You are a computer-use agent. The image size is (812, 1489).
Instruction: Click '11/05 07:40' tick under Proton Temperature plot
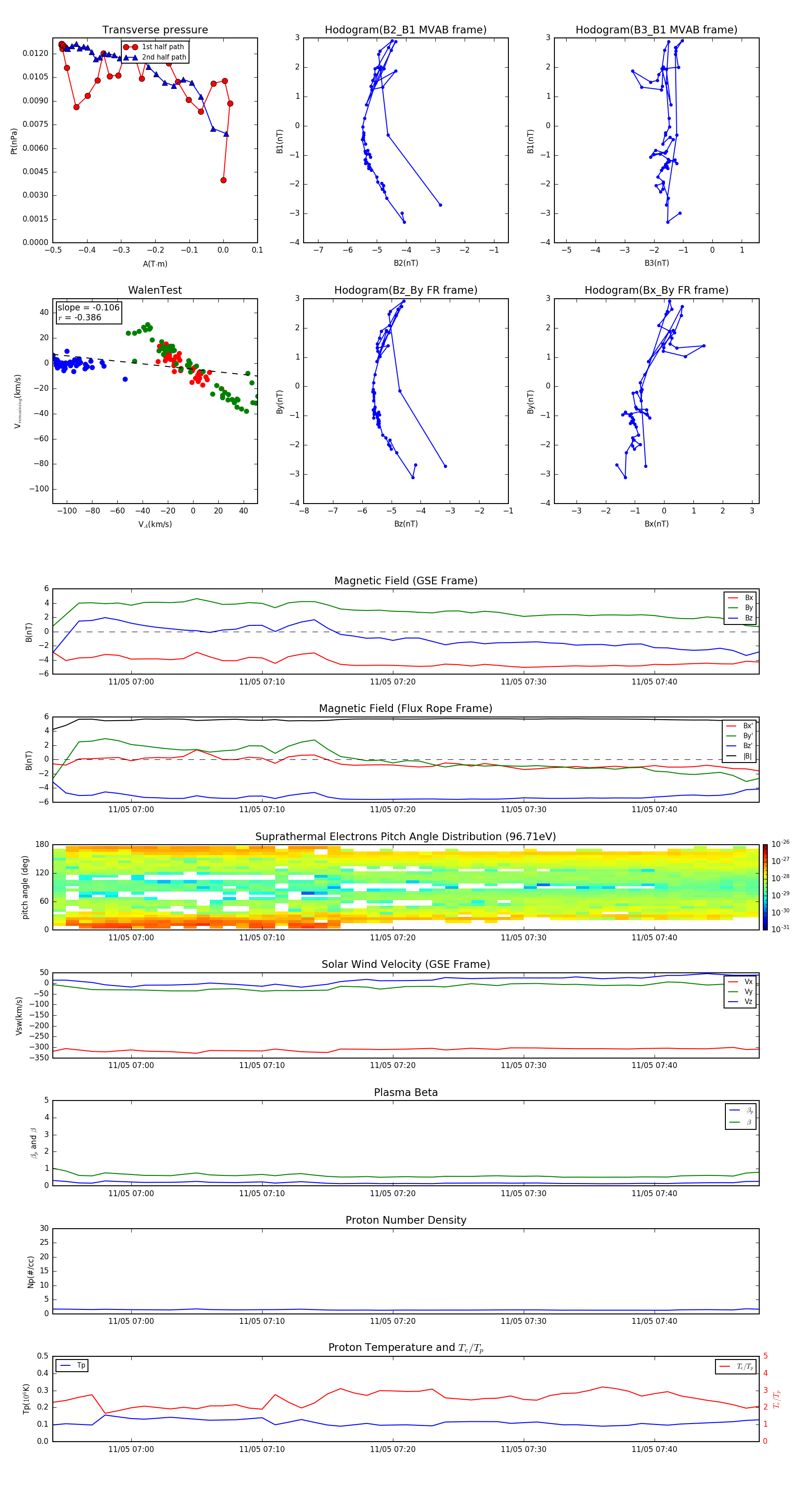(x=654, y=1449)
